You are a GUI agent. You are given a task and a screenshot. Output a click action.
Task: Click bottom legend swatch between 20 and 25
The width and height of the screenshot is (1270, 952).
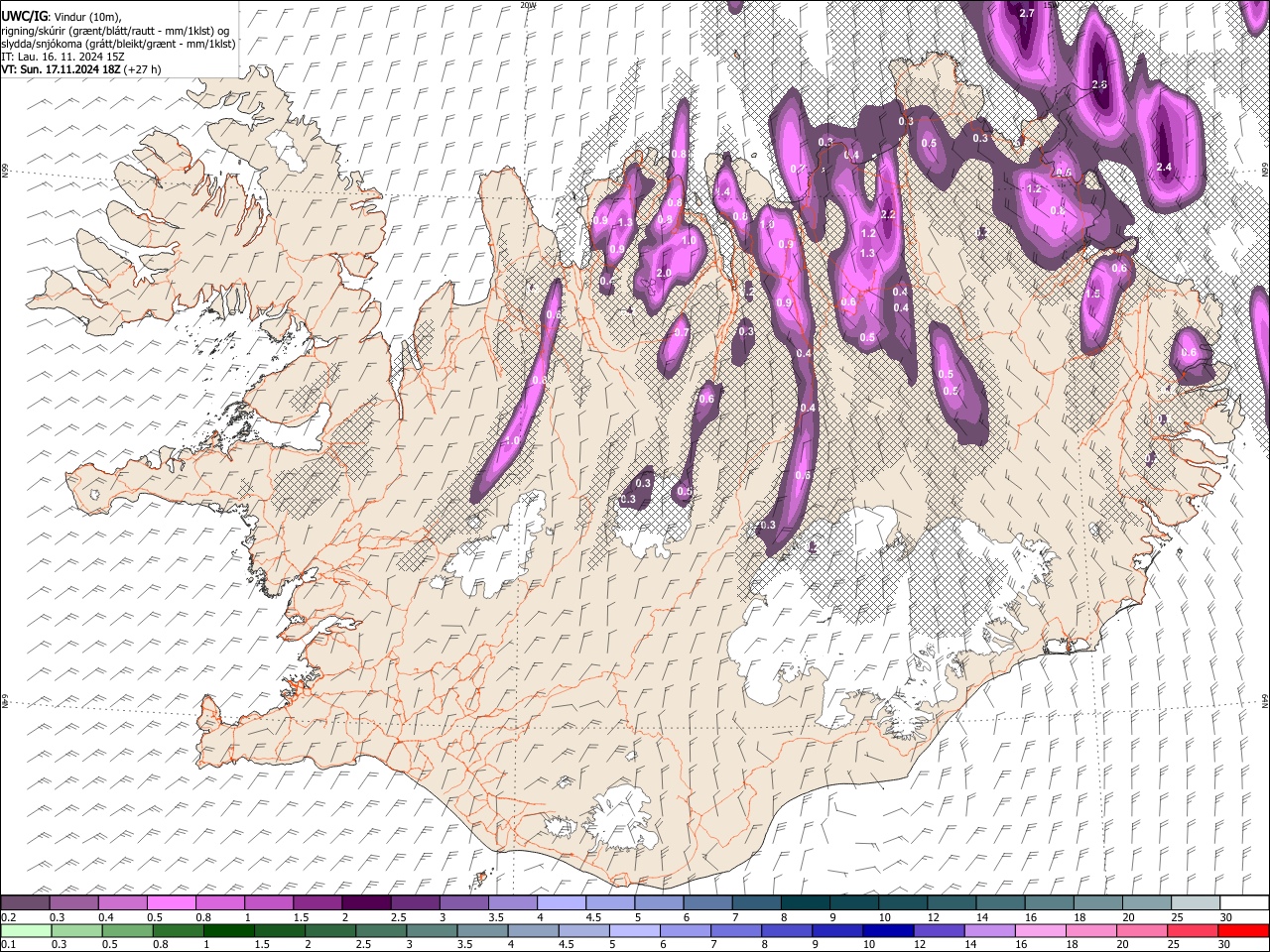click(x=1140, y=930)
